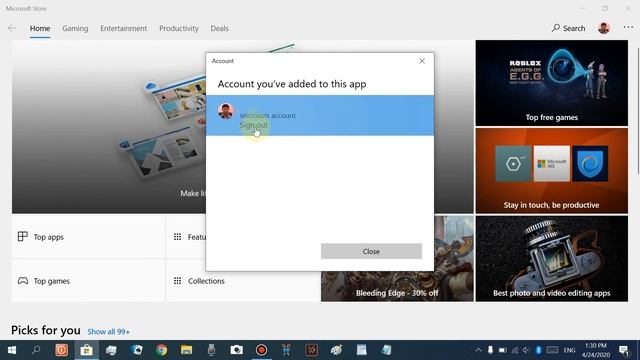Open Best photo and video editing apps tile

[551, 259]
